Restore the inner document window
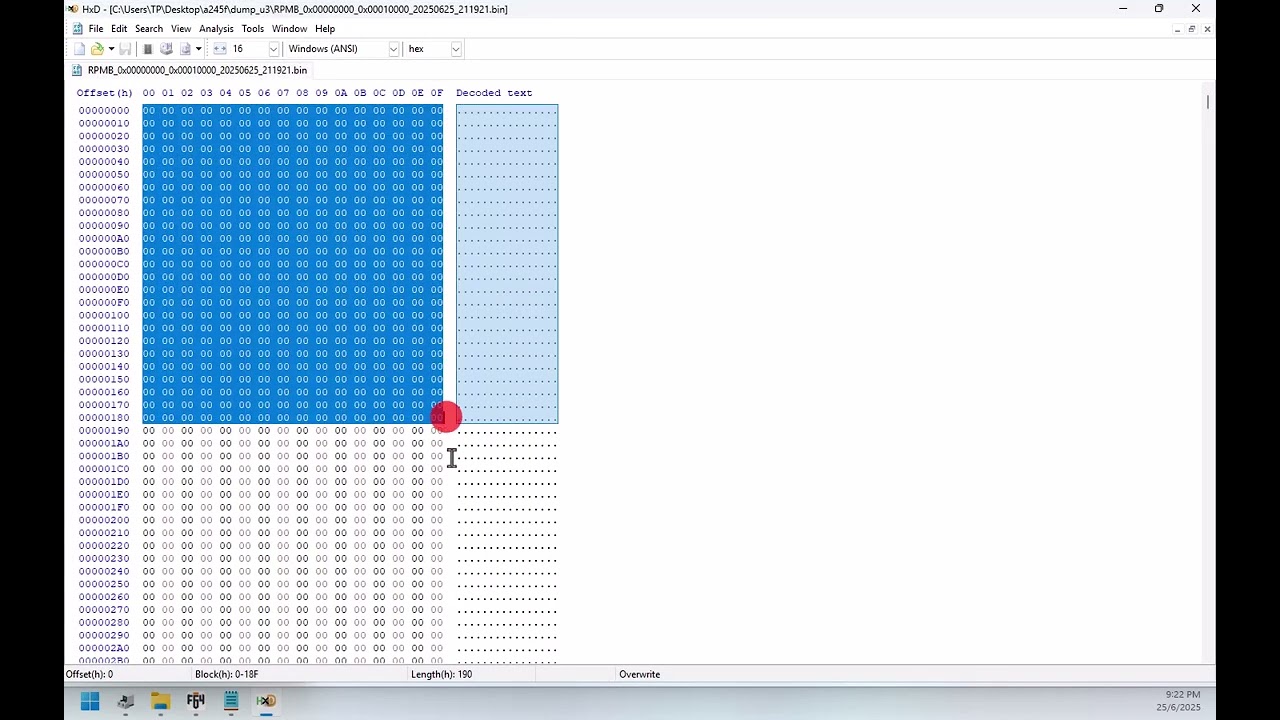Screen dimensions: 1280x720 tap(1192, 29)
